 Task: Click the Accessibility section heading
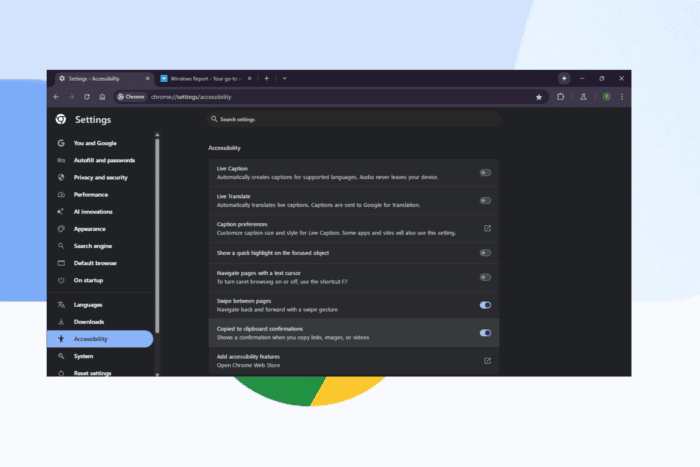[x=224, y=148]
